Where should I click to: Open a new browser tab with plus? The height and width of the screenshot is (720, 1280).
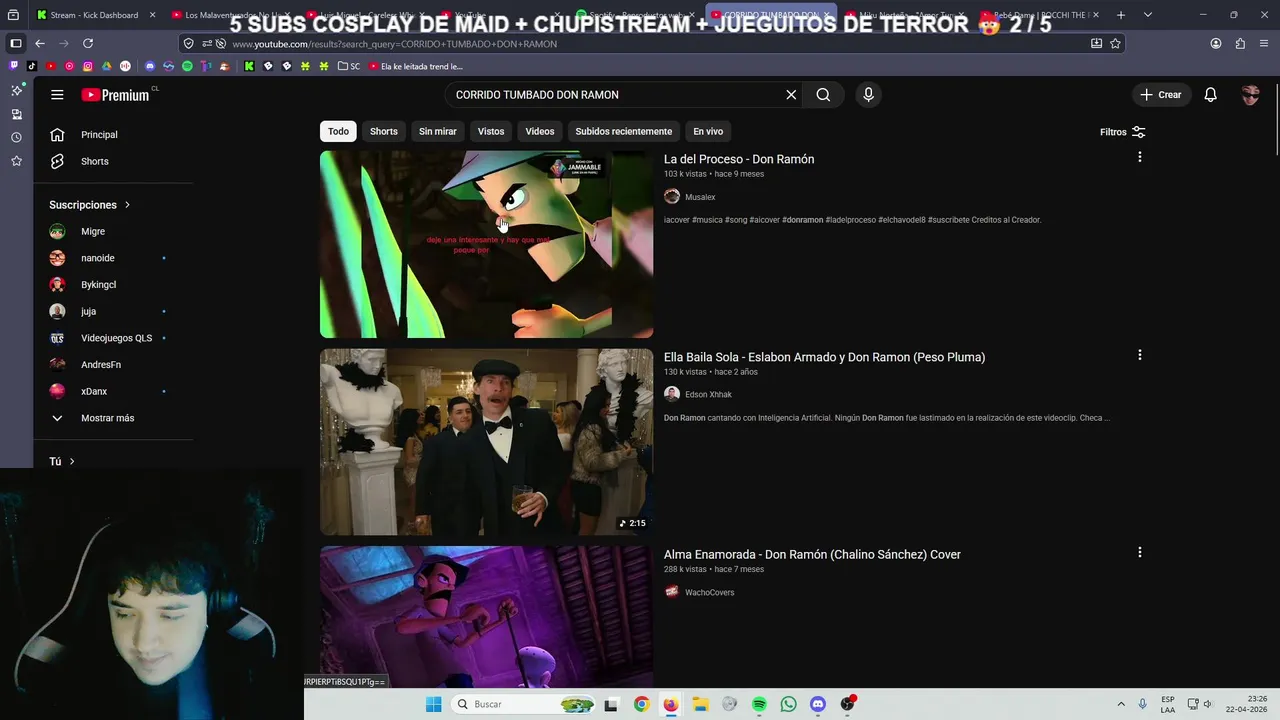1121,15
